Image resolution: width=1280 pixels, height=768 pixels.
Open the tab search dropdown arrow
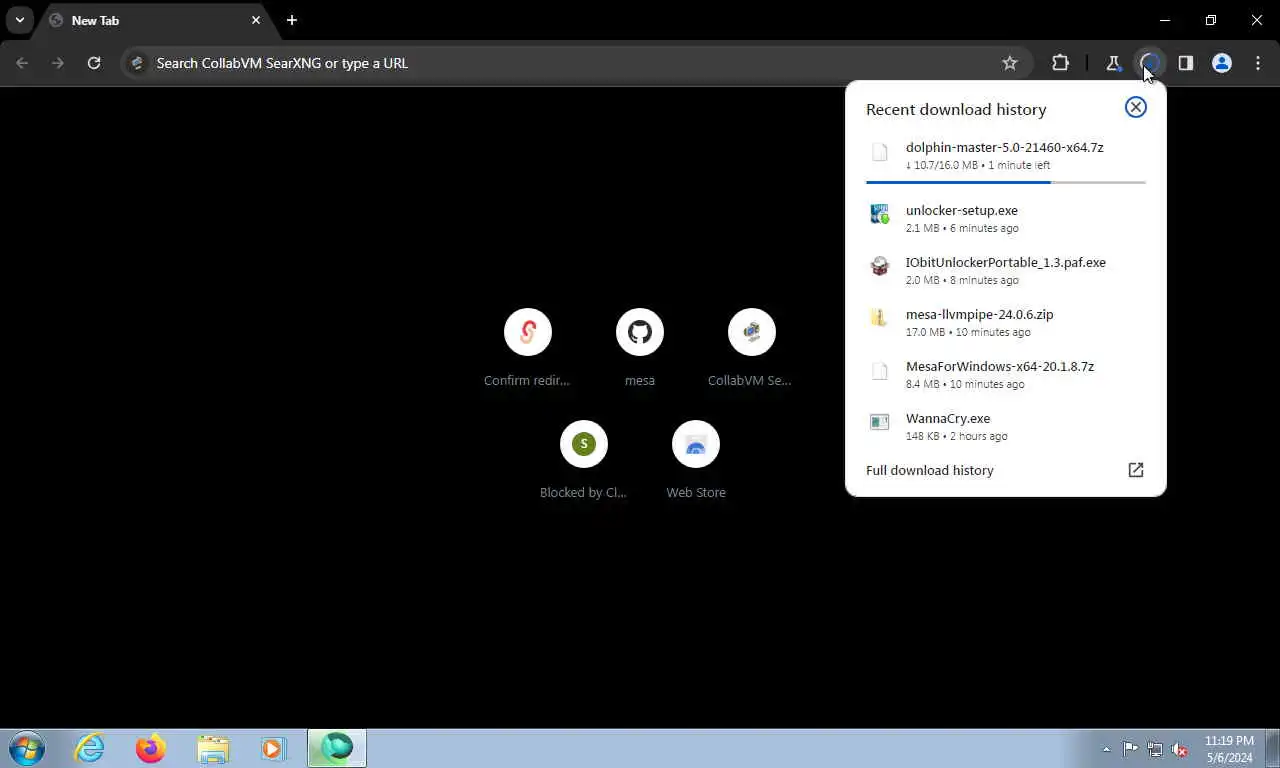click(x=19, y=20)
